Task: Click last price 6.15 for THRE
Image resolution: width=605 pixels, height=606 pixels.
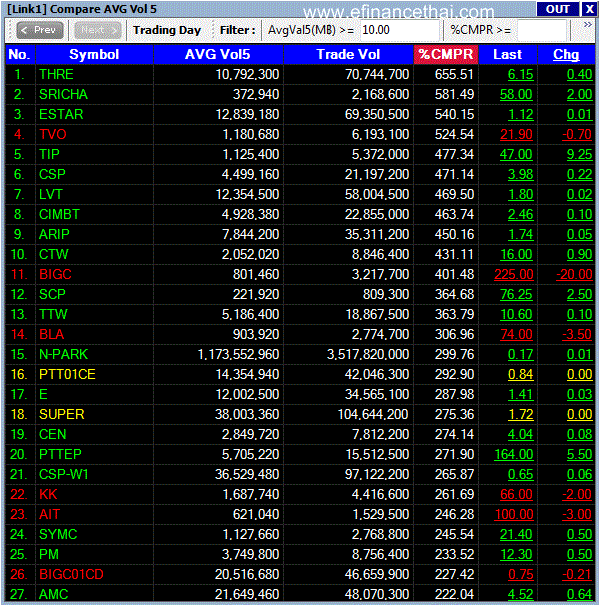Action: click(x=520, y=74)
